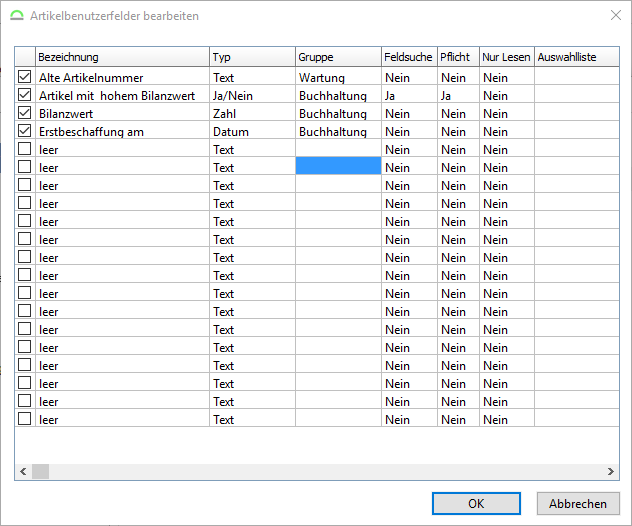Click the dialog's green application icon
632x526 pixels.
(17, 15)
